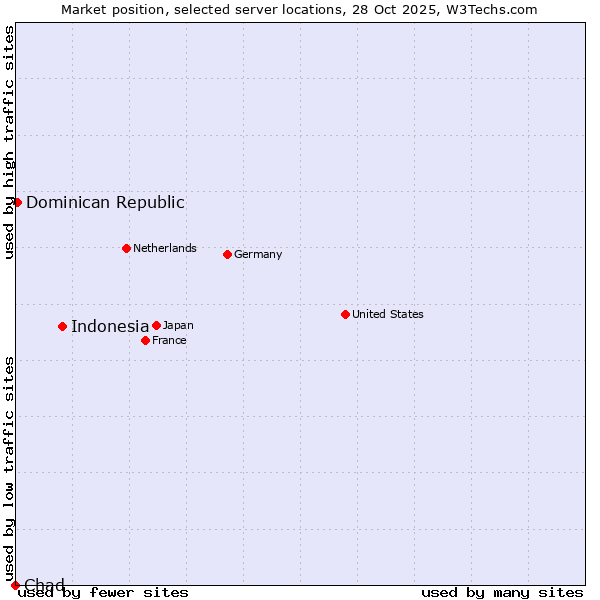
Task: Click the Indonesia text label
Action: (x=110, y=326)
